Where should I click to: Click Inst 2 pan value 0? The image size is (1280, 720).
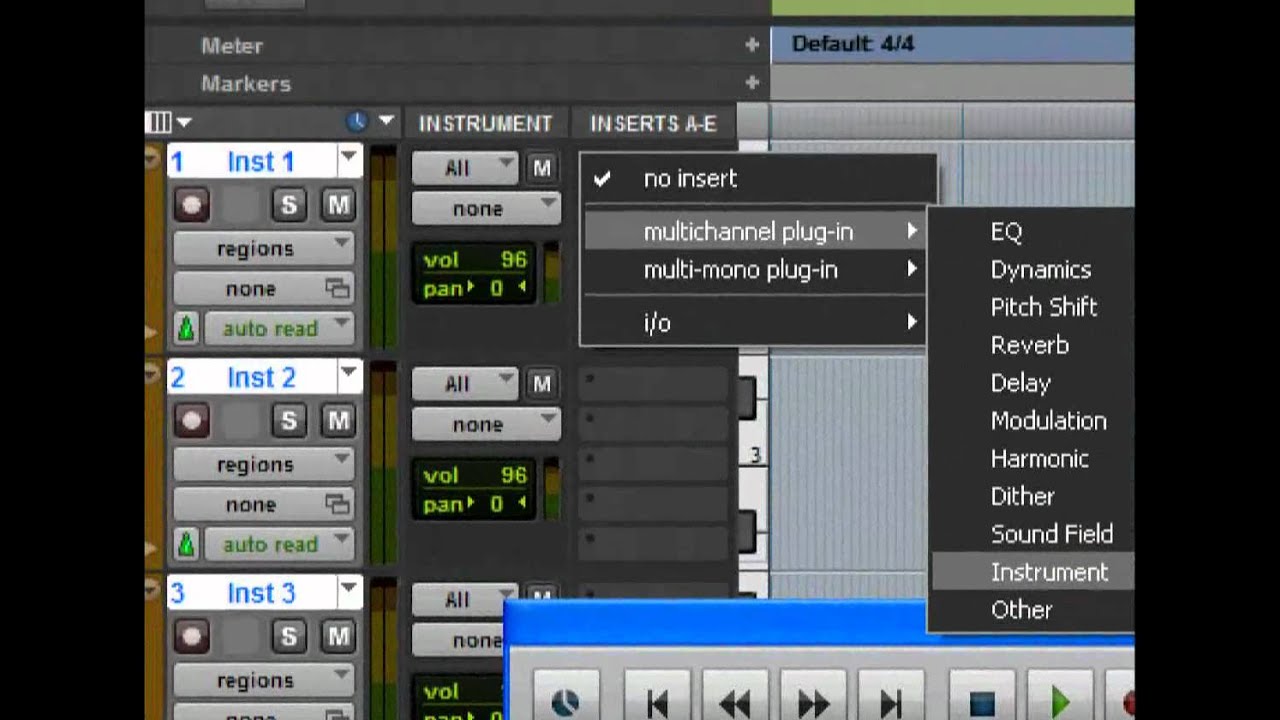click(497, 505)
